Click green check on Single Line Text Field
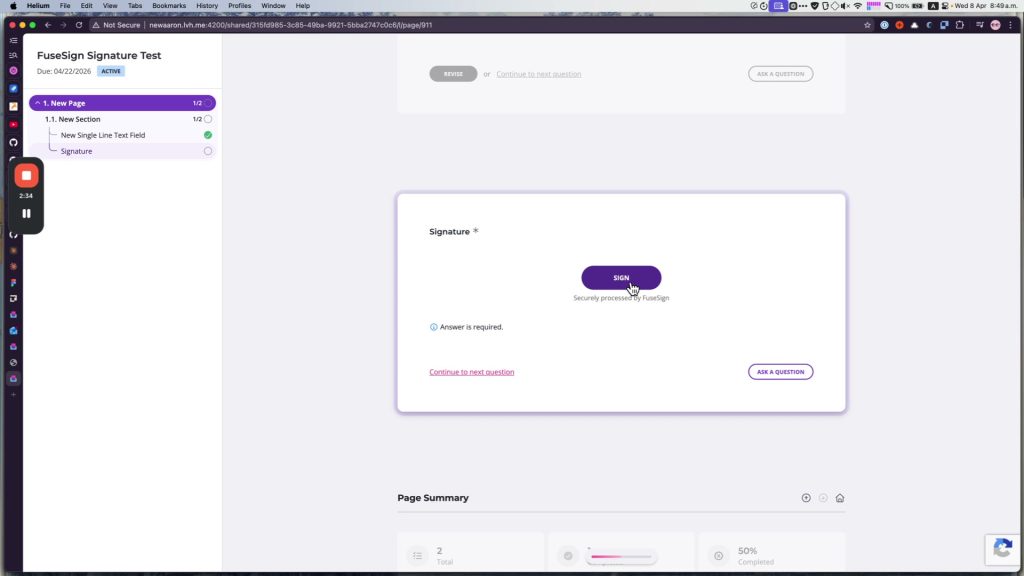 pyautogui.click(x=208, y=135)
